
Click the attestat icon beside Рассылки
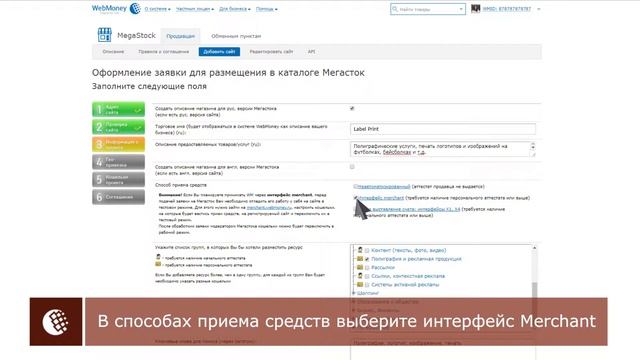click(360, 267)
